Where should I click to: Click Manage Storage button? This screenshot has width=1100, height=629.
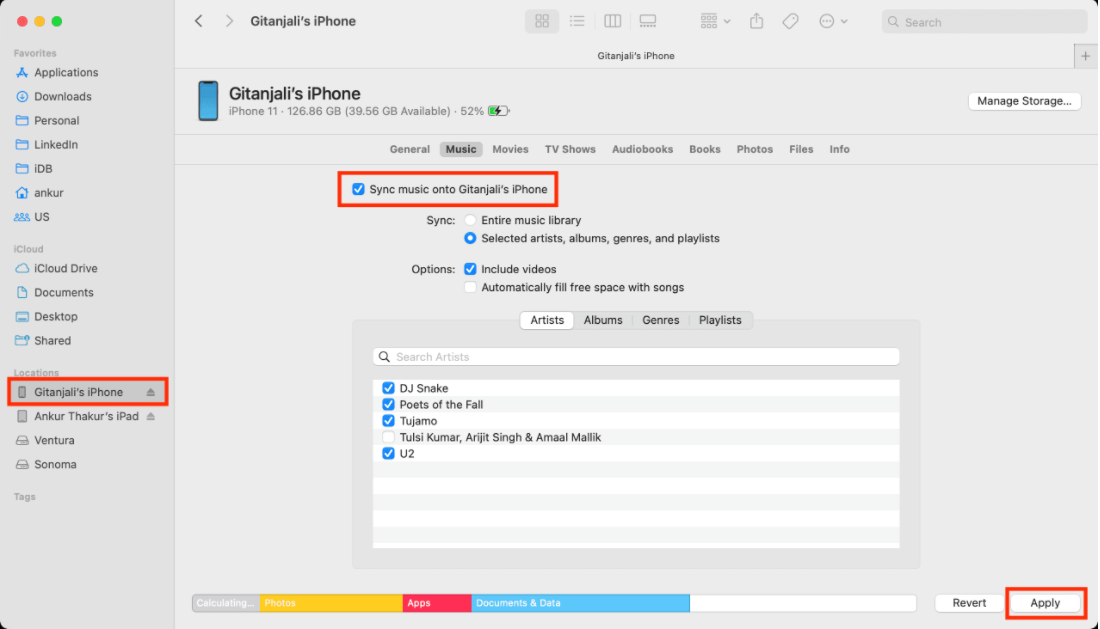pos(1024,101)
